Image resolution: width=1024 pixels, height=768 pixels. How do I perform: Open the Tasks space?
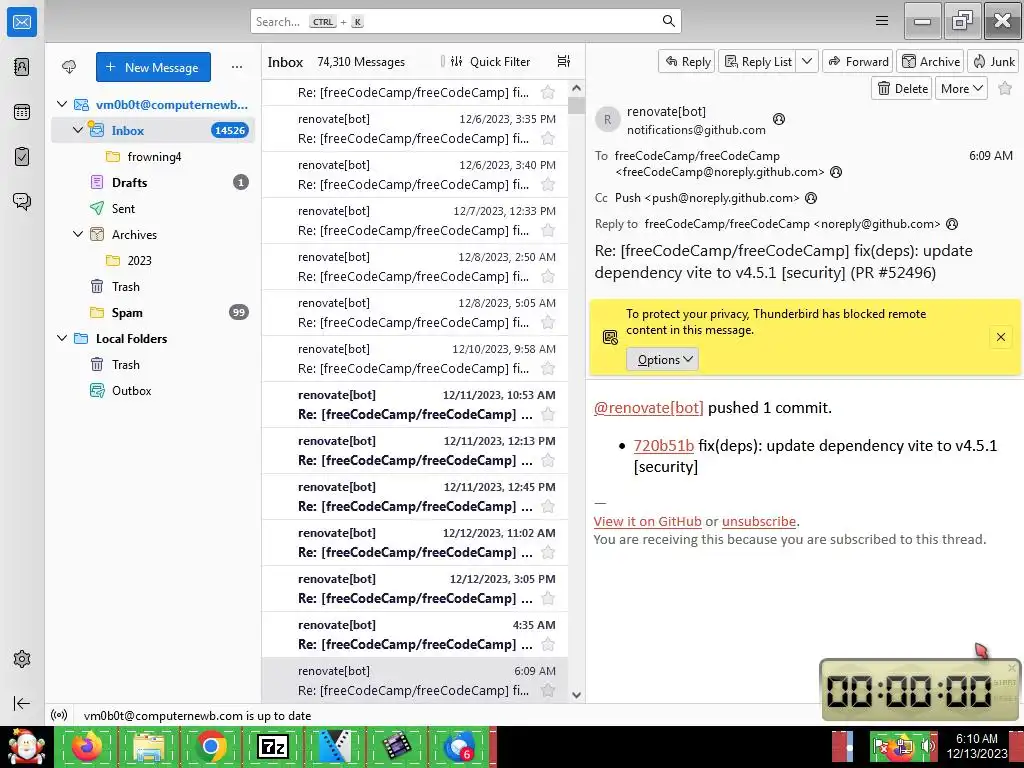(22, 157)
